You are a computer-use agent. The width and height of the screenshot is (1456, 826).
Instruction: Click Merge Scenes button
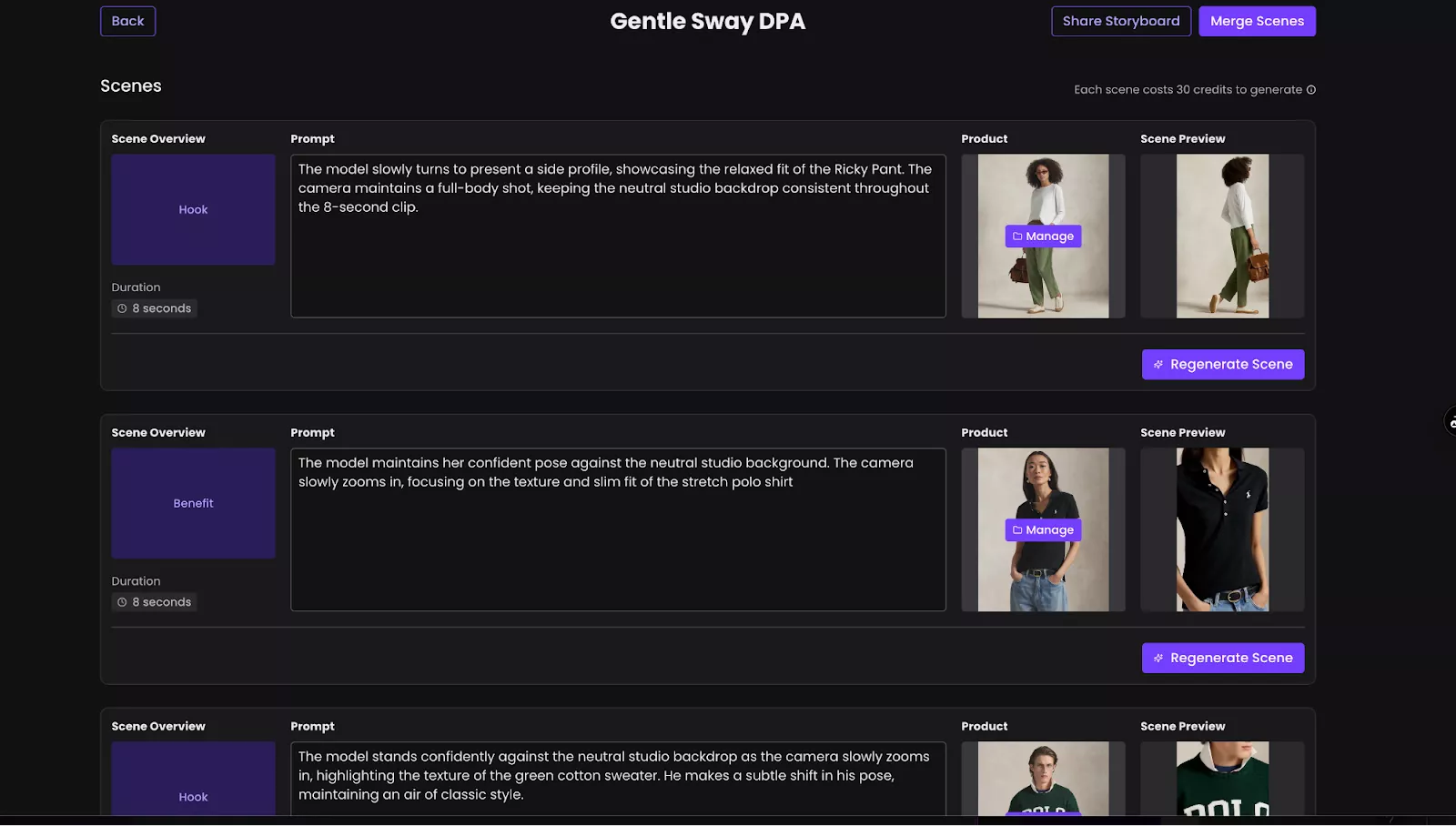pos(1256,21)
